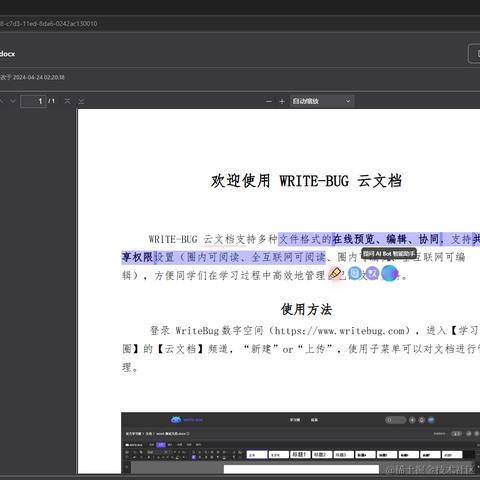
Task: Click the text 【云文档】 in the paragraph
Action: click(x=180, y=349)
